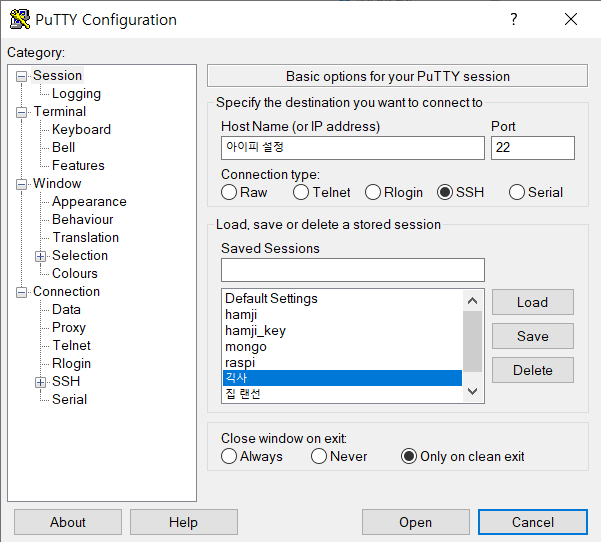Click sessions list scroll up arrow
Image resolution: width=601 pixels, height=542 pixels.
(x=473, y=301)
